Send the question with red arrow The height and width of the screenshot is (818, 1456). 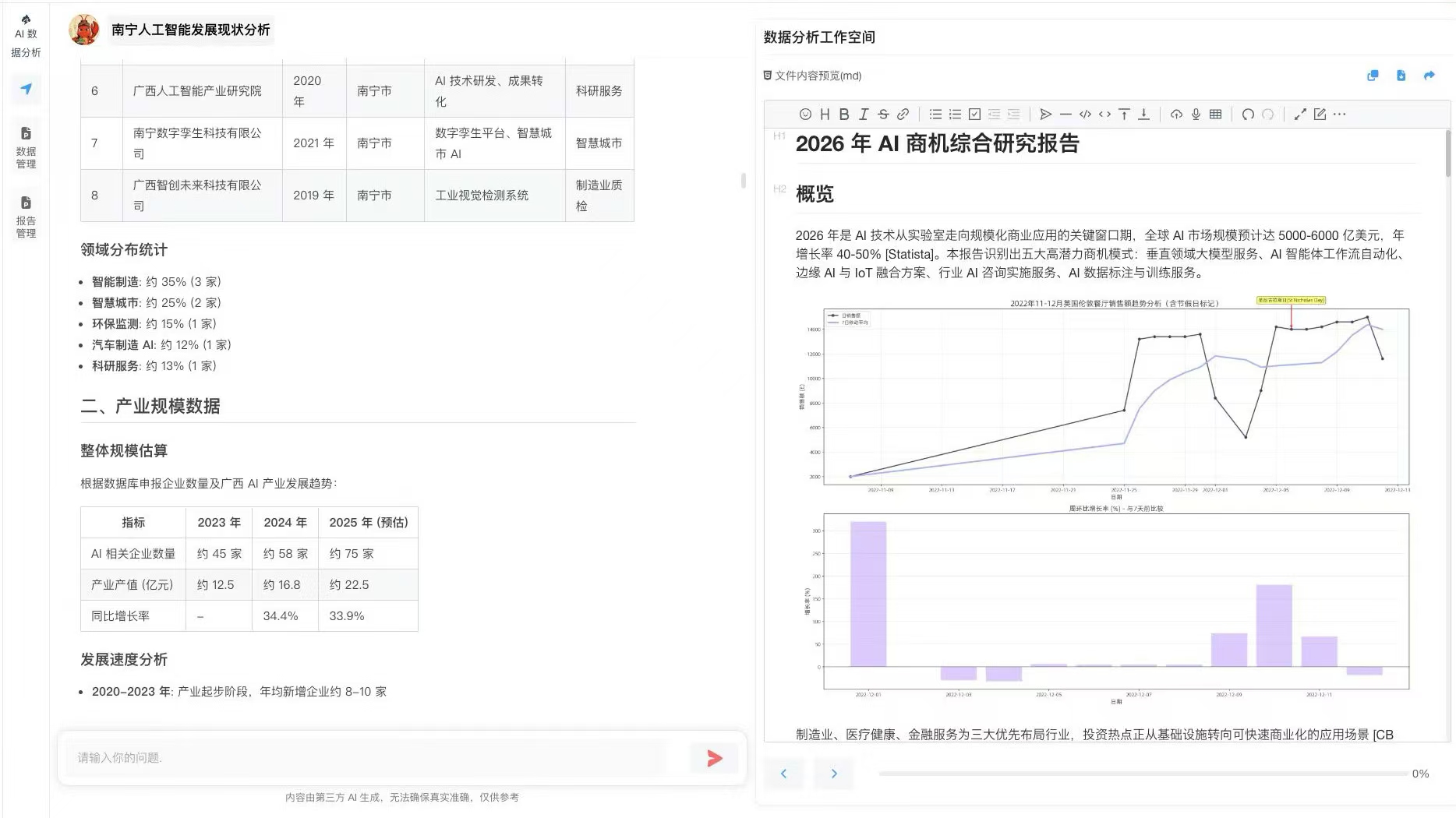(714, 758)
